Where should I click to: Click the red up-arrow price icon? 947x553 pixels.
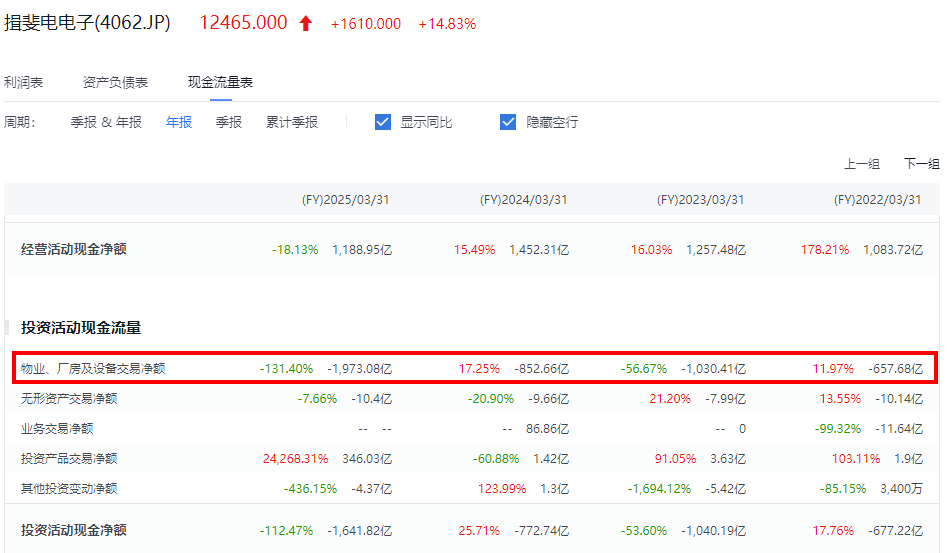(x=306, y=24)
